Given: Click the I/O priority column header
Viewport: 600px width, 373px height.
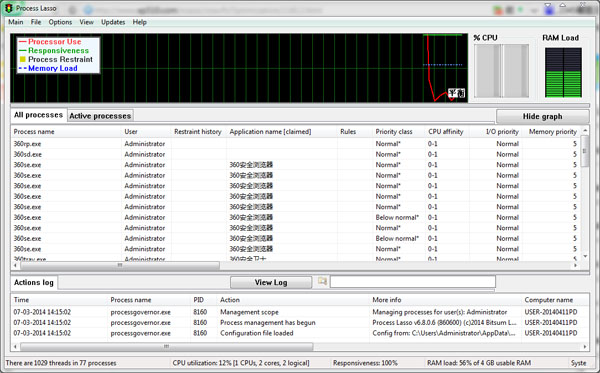Looking at the screenshot, I should tap(496, 132).
